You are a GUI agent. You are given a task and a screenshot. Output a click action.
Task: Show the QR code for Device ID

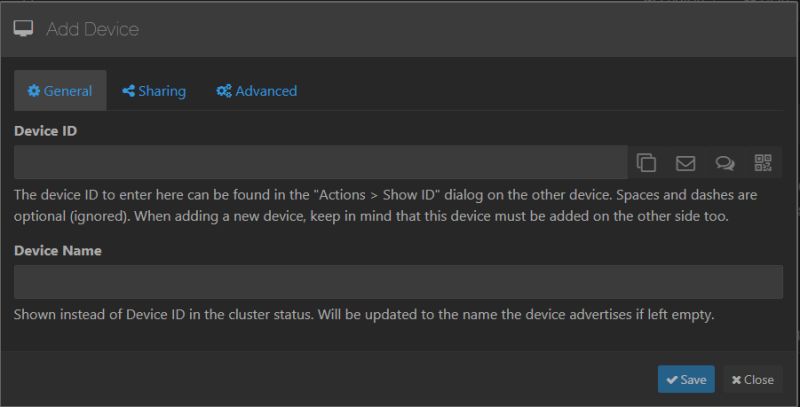pos(763,163)
